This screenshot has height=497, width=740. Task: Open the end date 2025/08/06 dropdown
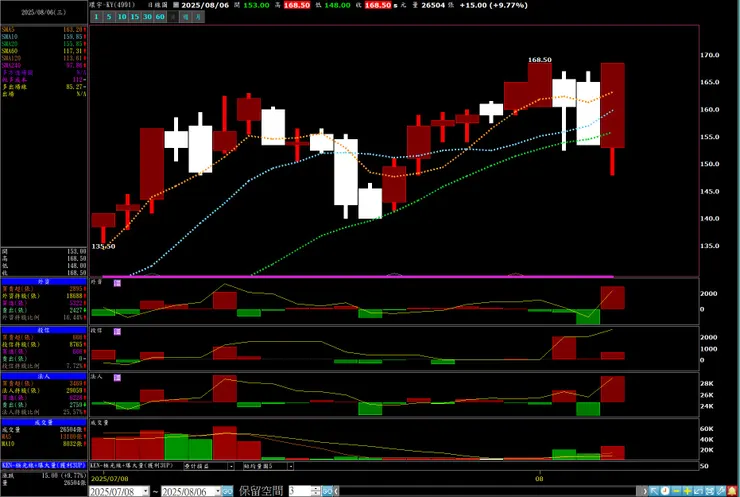[x=218, y=491]
